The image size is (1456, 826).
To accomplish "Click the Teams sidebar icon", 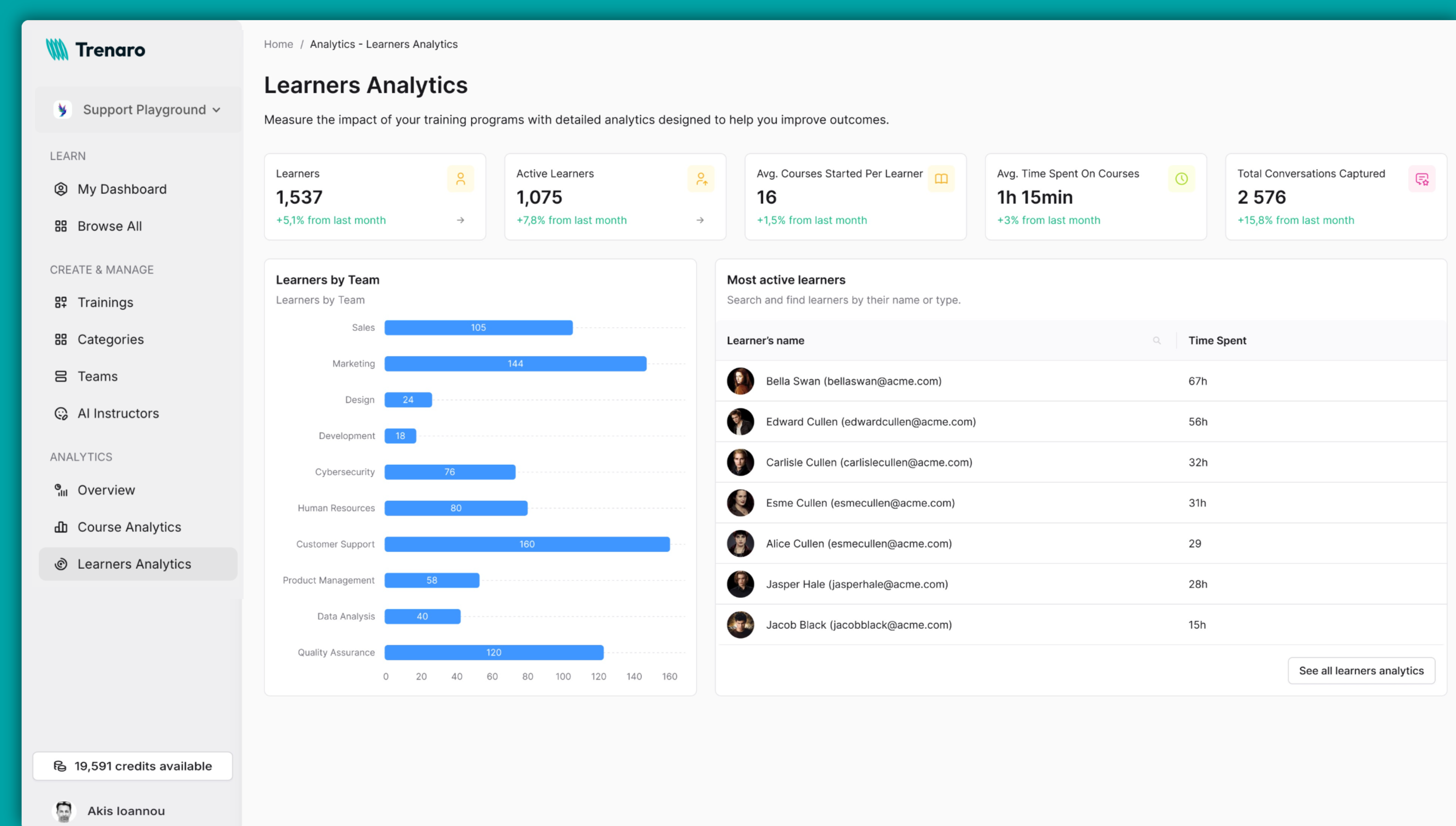I will [x=60, y=376].
